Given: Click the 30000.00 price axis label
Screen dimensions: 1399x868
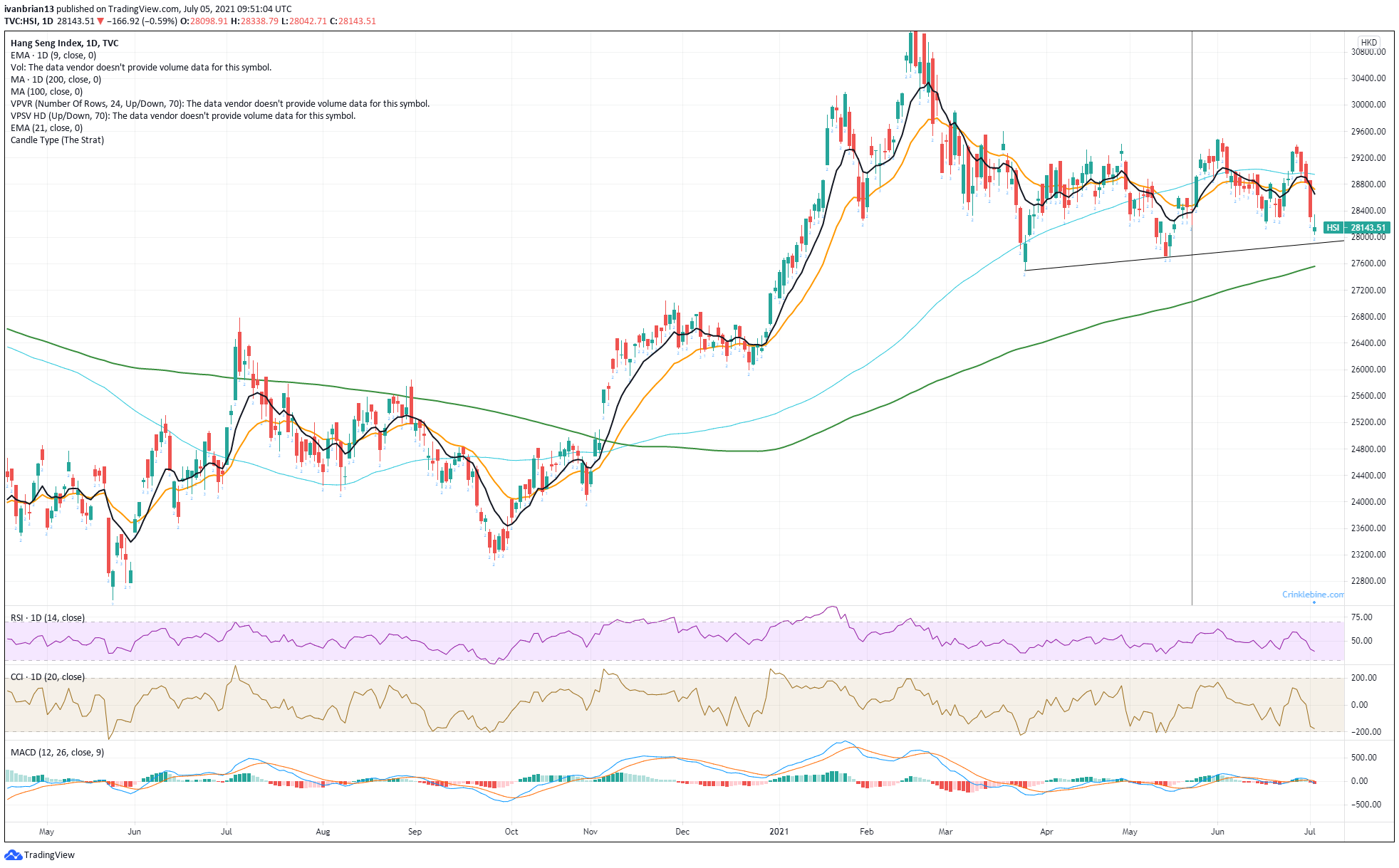Looking at the screenshot, I should (1368, 105).
